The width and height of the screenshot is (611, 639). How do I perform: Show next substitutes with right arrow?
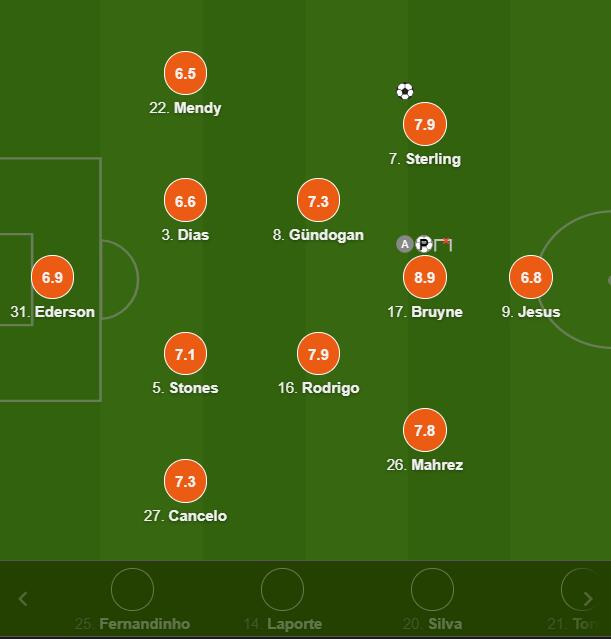(587, 599)
